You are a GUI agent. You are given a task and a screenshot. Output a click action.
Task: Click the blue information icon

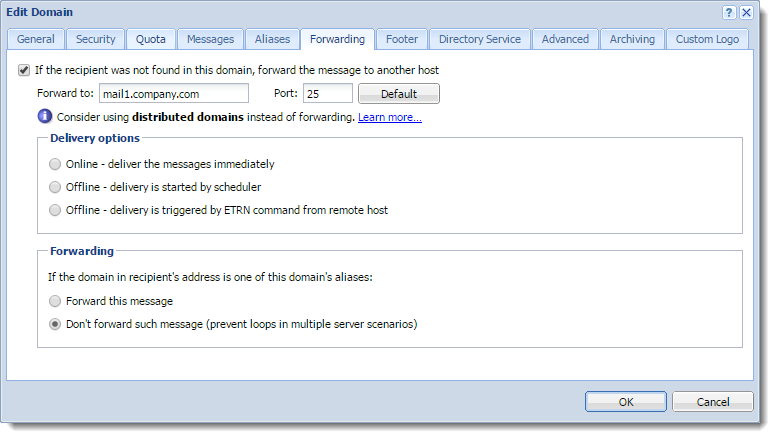(x=44, y=116)
